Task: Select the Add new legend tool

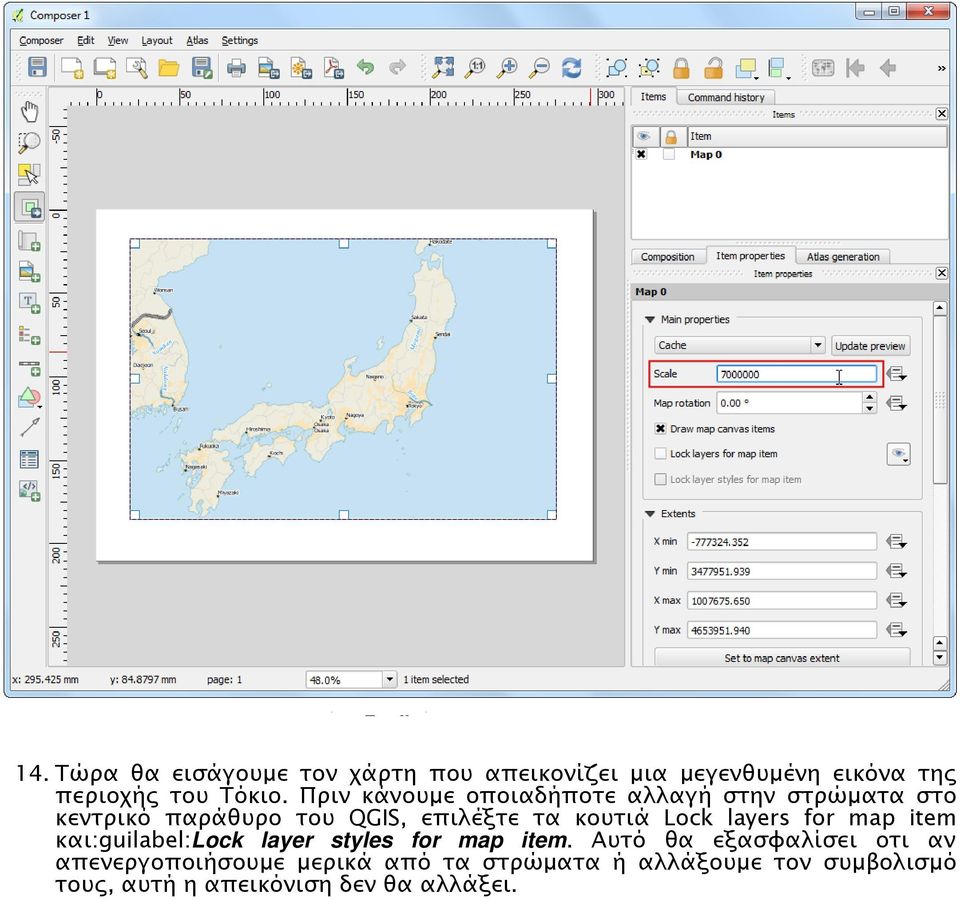Action: tap(29, 335)
